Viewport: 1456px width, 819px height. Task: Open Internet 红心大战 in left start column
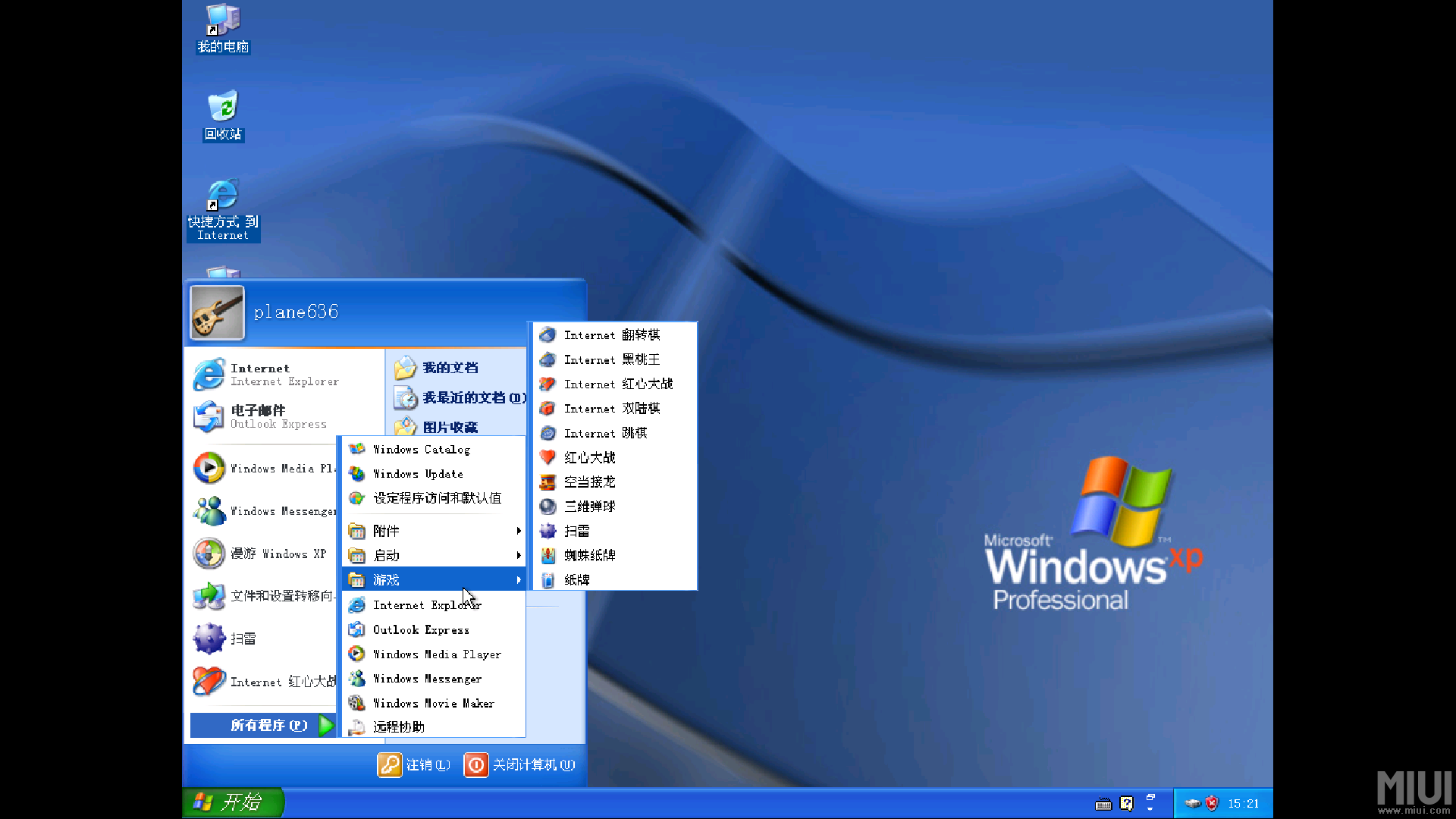coord(264,681)
